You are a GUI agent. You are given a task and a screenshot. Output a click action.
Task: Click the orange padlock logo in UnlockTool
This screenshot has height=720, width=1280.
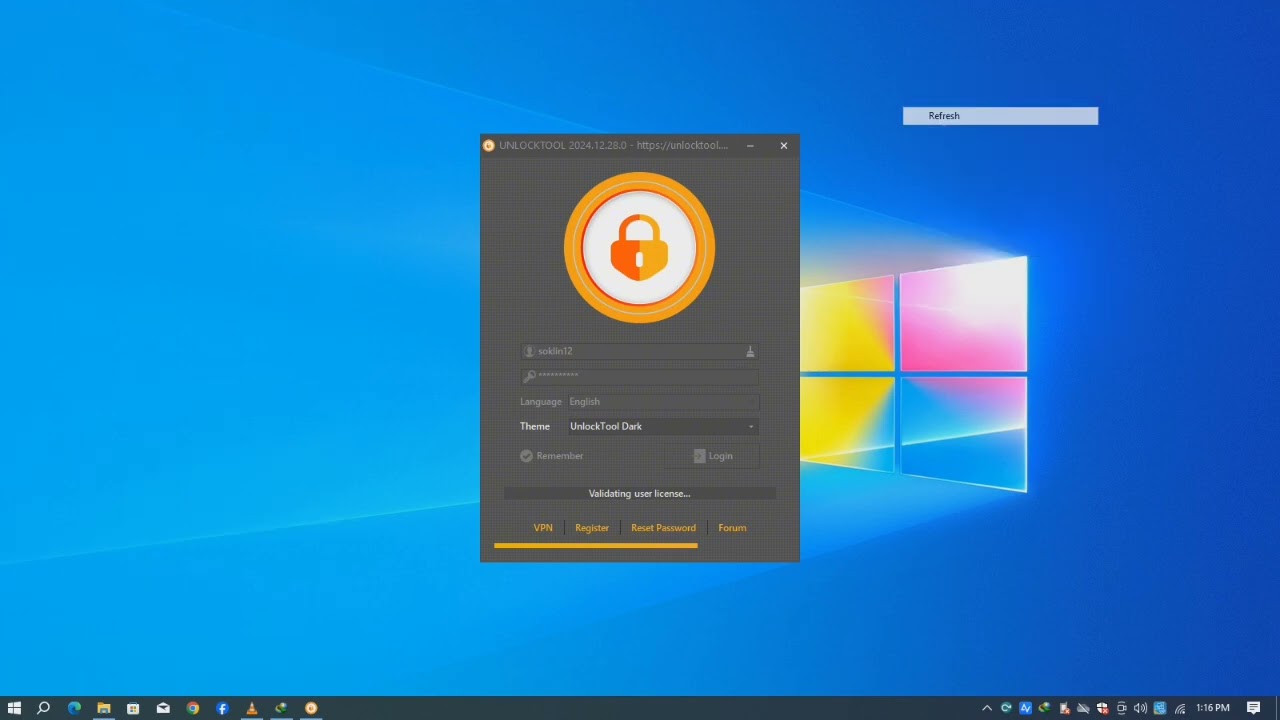click(x=639, y=247)
